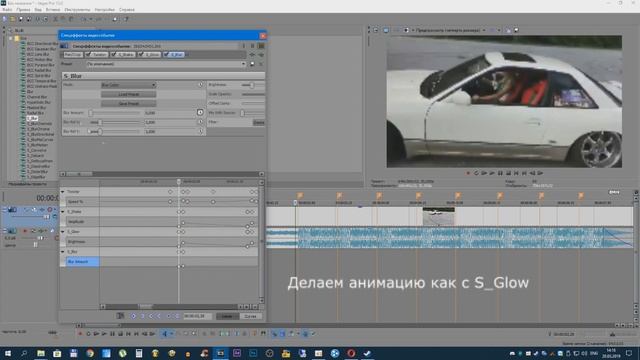Disable the Twixtor effect checkbox
640x360 pixels.
(88, 54)
